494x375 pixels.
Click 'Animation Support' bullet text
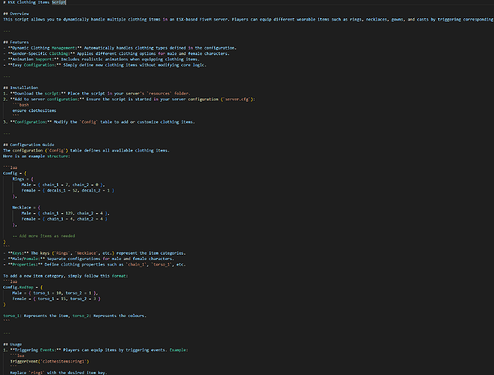click(x=33, y=59)
